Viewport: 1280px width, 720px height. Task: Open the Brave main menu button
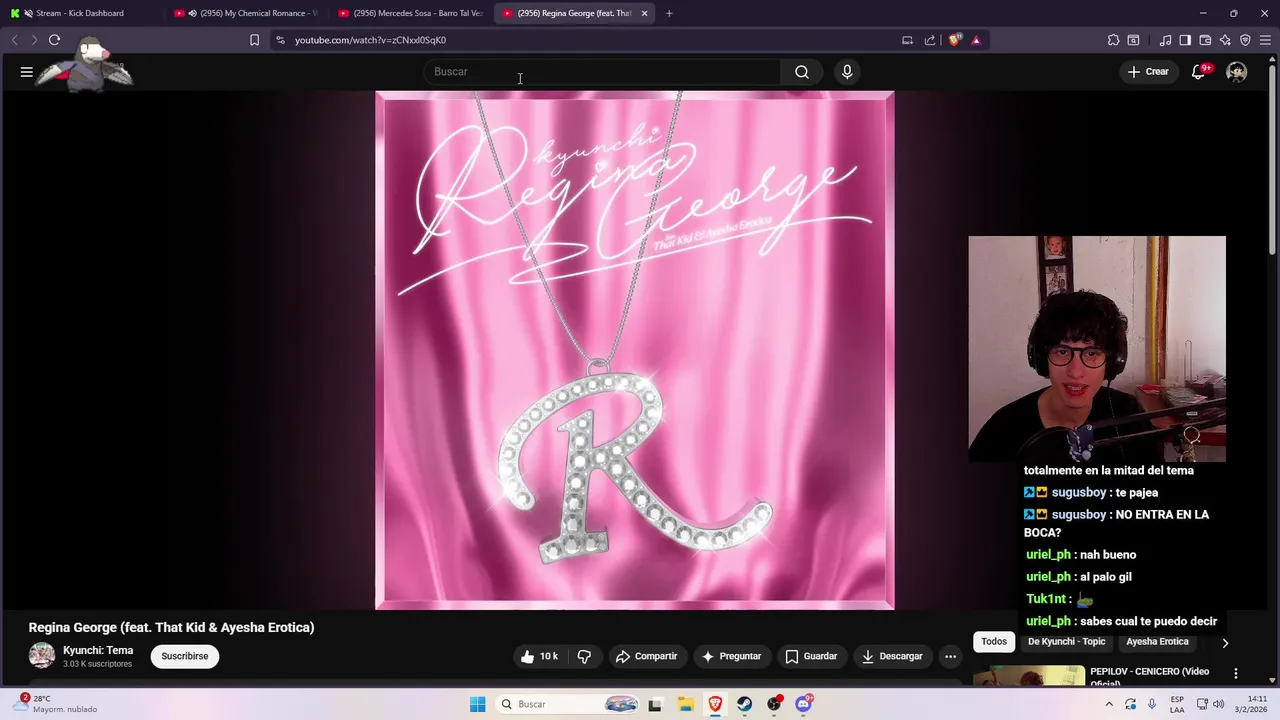point(1265,40)
